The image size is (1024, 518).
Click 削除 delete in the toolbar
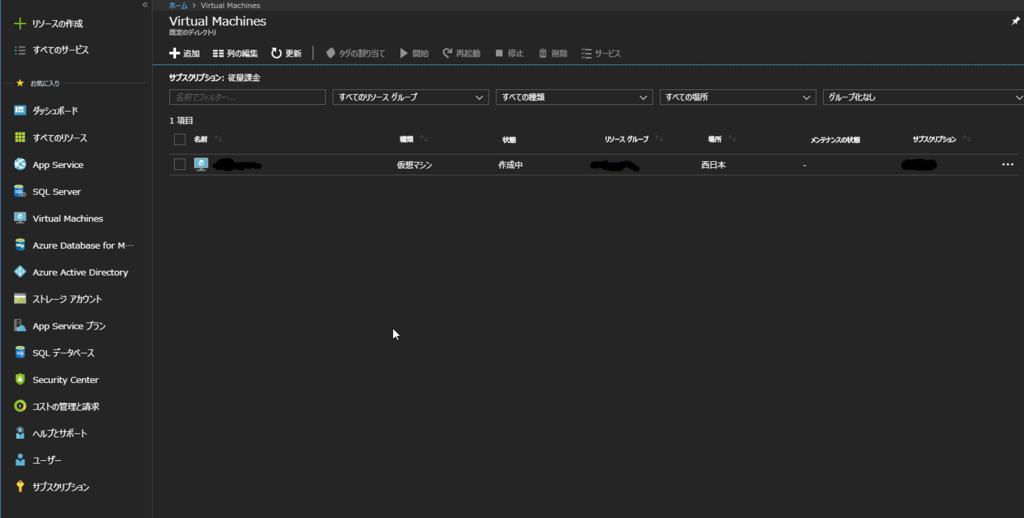[553, 54]
